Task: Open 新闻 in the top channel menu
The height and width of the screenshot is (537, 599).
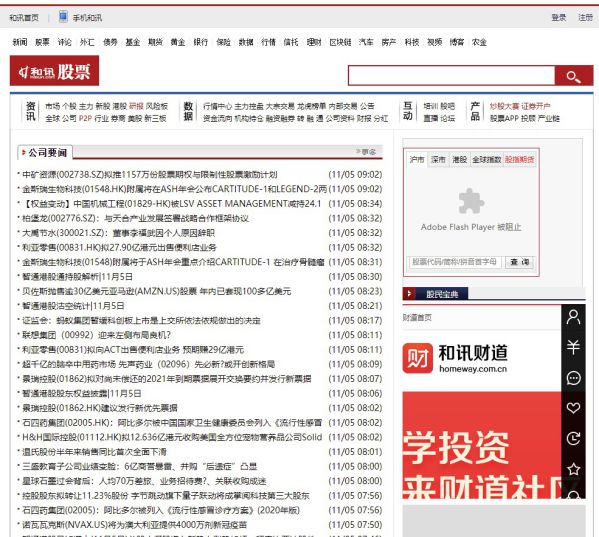Action: (20, 42)
